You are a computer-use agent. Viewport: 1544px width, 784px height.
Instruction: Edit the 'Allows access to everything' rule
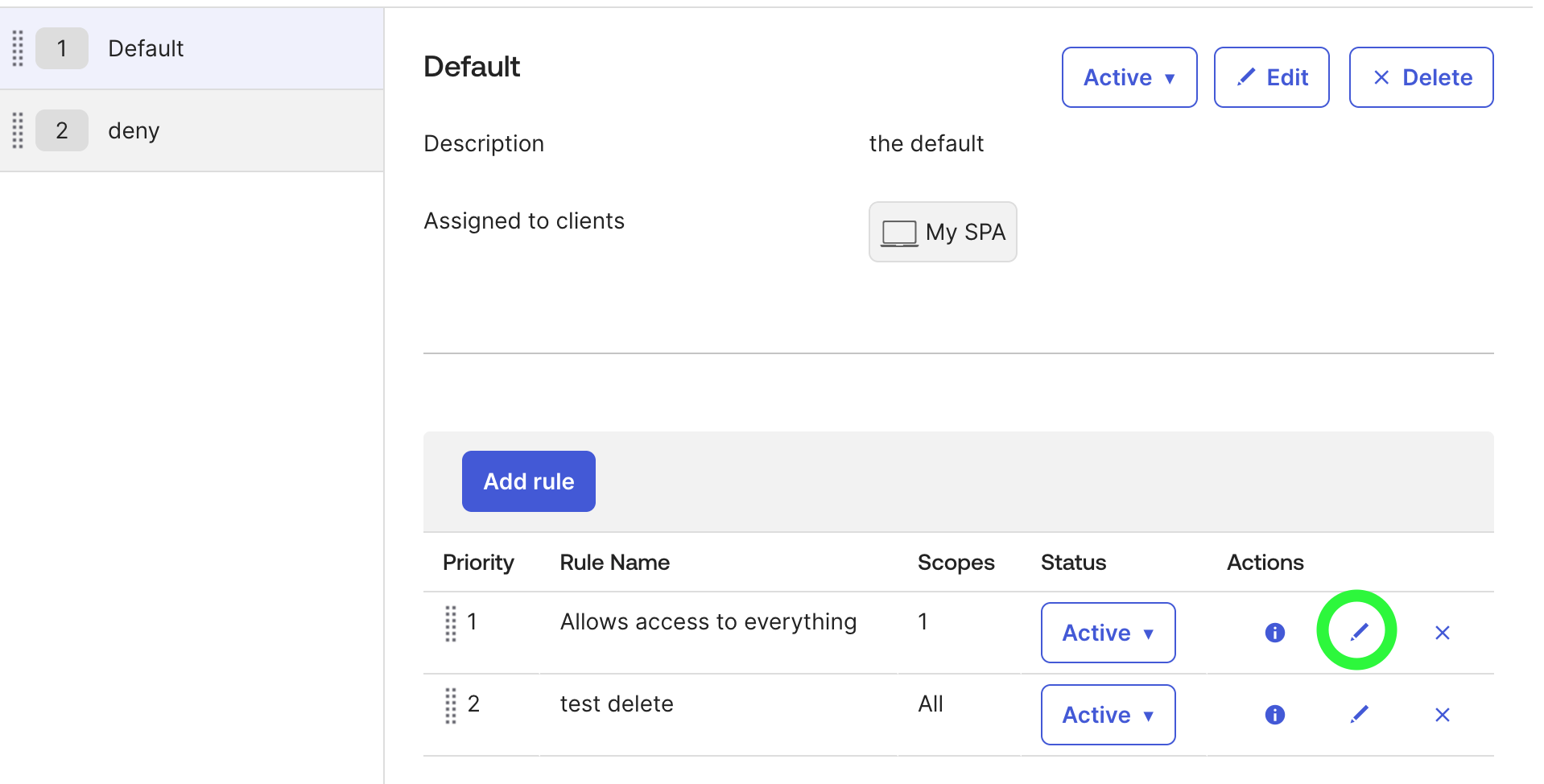coord(1359,632)
